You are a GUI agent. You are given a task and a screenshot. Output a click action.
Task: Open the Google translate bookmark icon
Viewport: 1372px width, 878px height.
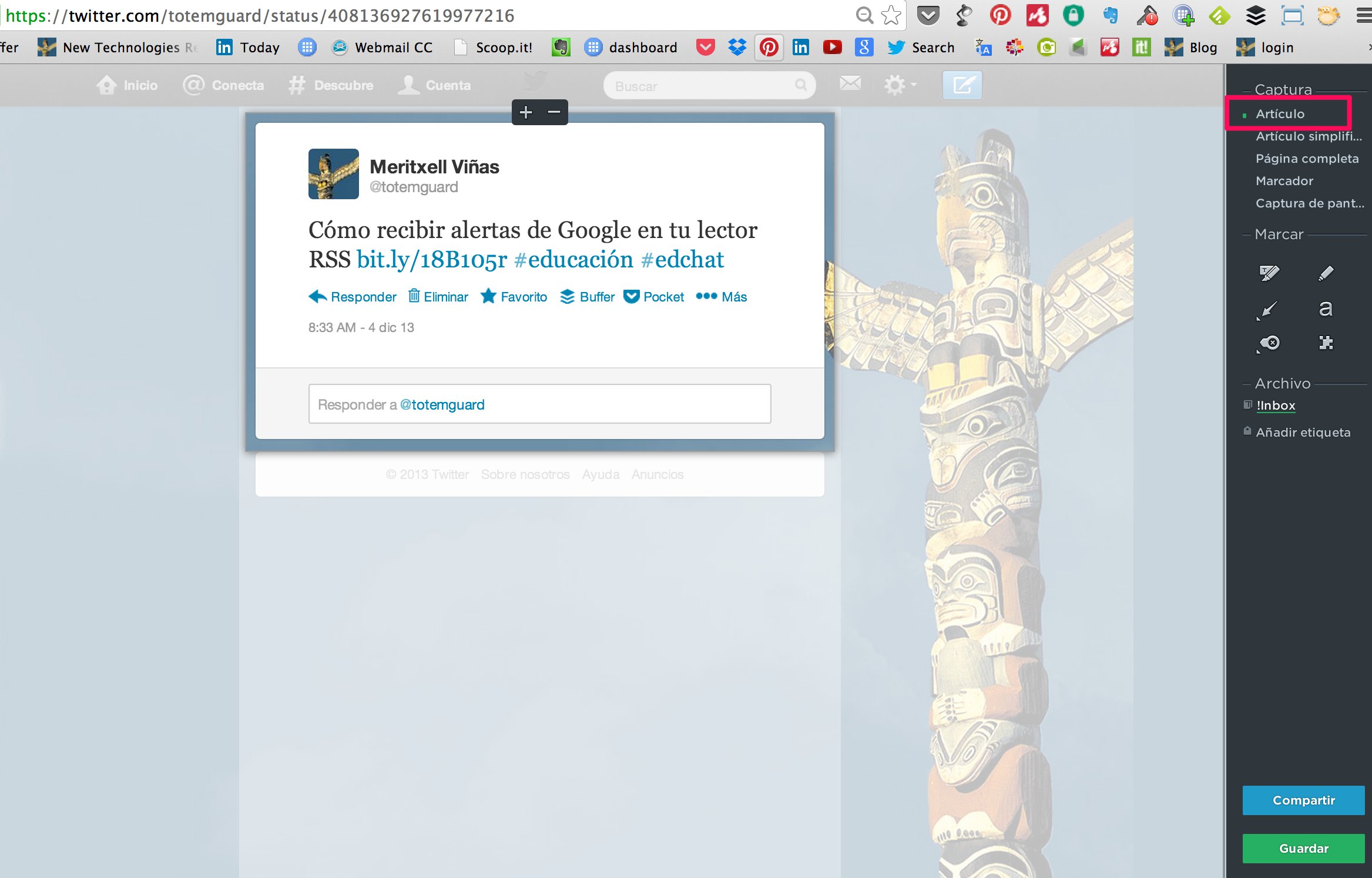pos(983,47)
